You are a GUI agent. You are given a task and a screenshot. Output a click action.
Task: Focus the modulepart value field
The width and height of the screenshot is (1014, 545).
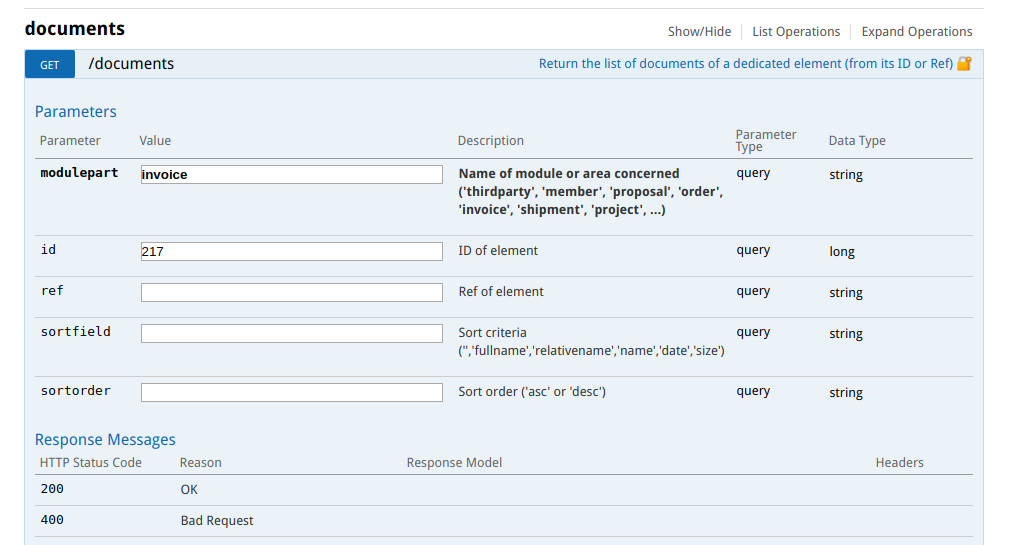coord(292,174)
